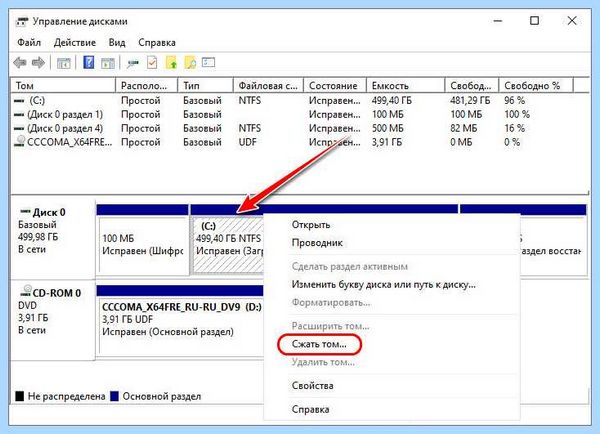Click the 16 % free percentage cell
The image size is (600, 434).
click(x=515, y=128)
